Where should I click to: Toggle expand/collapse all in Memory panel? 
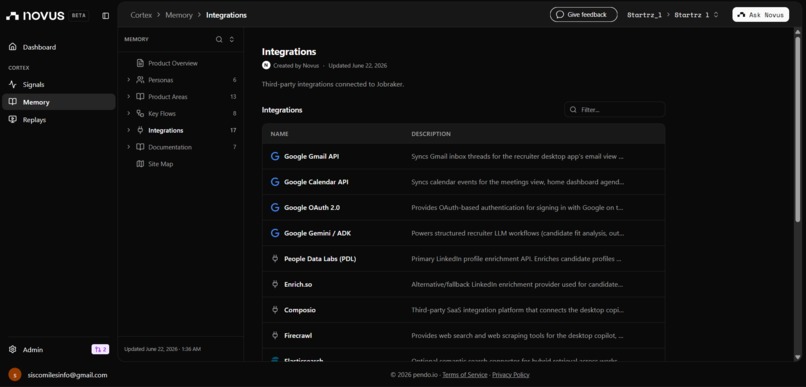(232, 39)
